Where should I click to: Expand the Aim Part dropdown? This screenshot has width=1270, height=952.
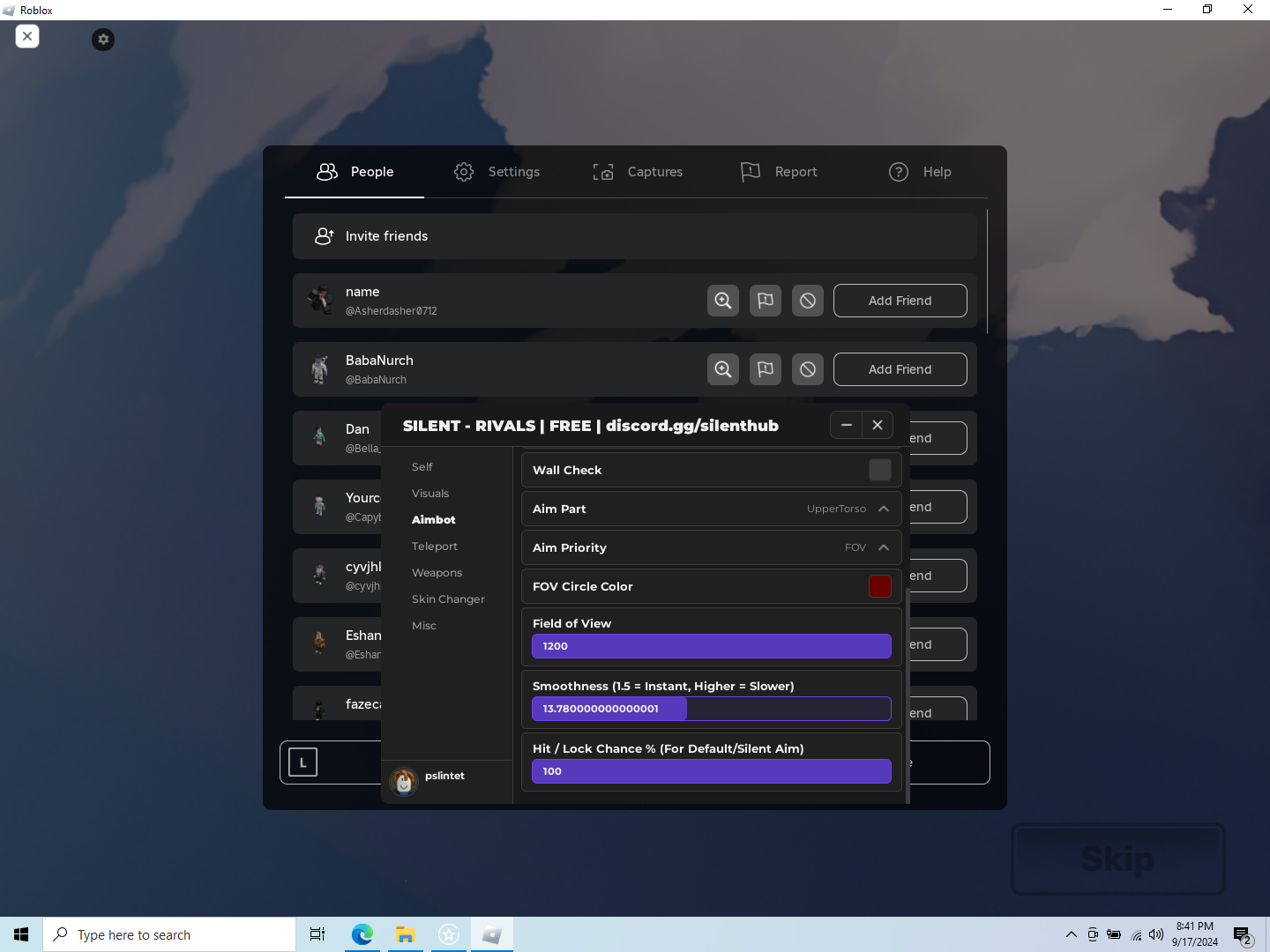711,509
